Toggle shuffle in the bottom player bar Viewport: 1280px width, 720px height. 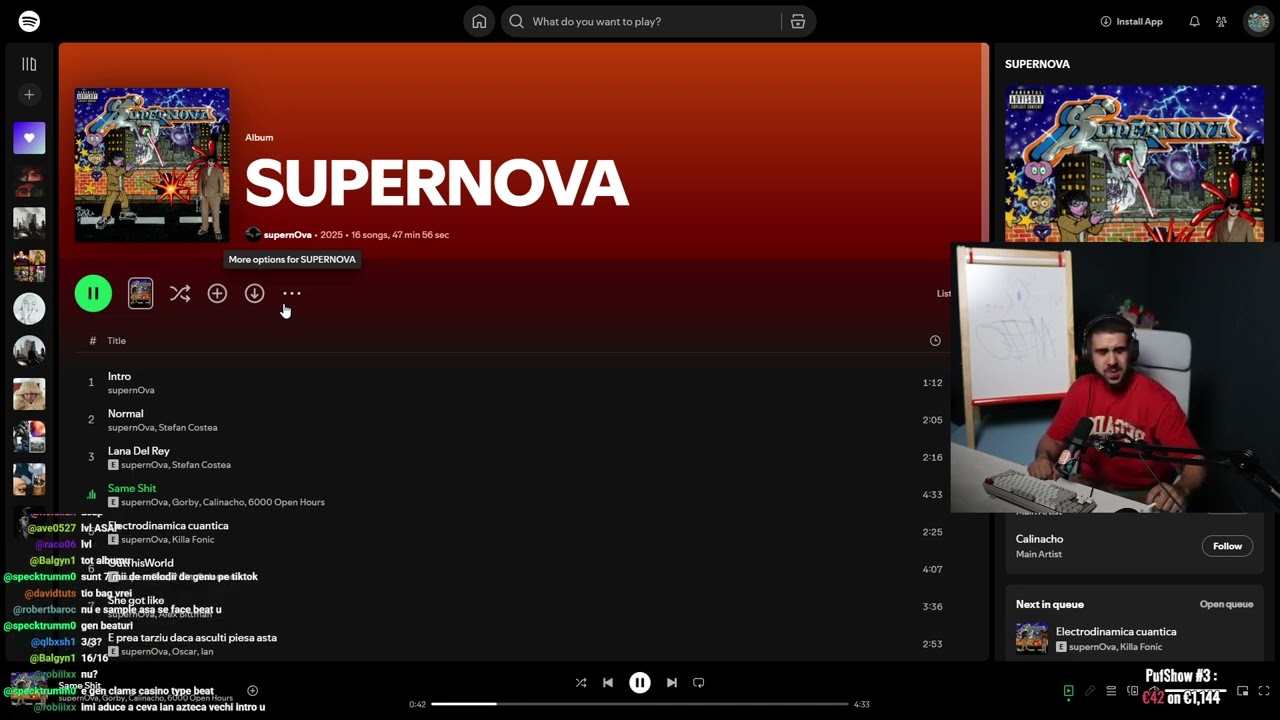pos(581,683)
